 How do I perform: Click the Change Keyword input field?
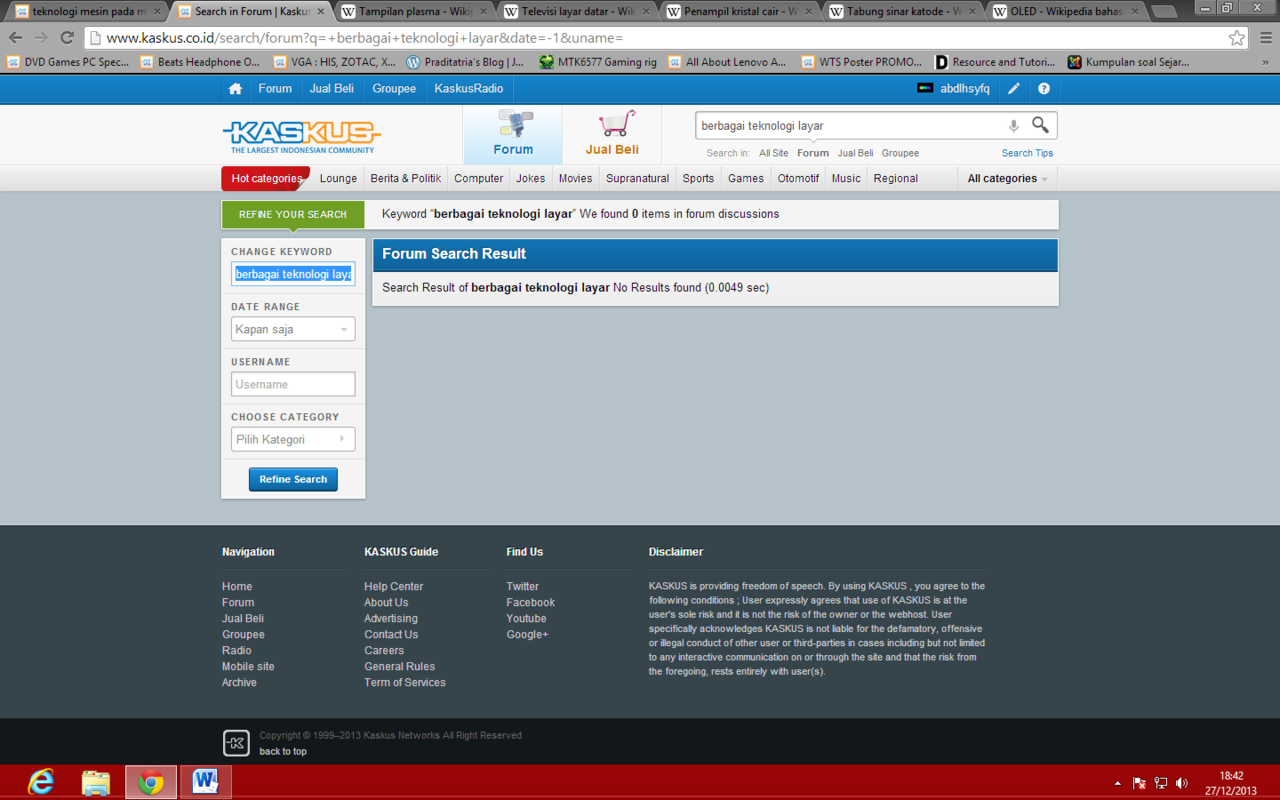click(x=293, y=274)
